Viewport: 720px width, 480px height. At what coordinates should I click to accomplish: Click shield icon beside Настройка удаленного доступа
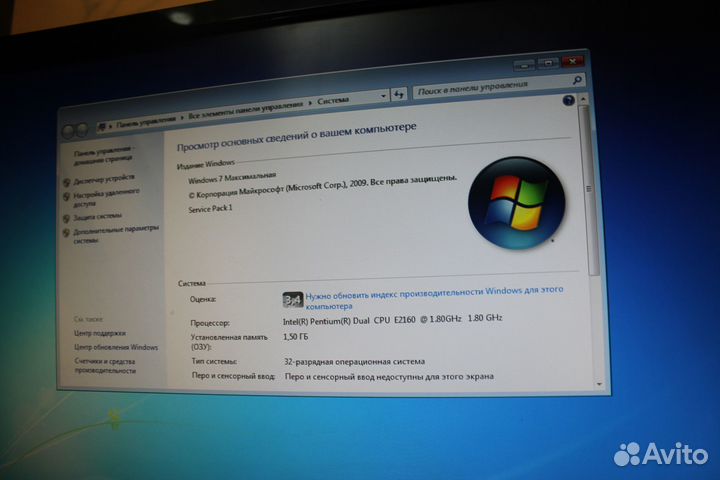pyautogui.click(x=67, y=197)
